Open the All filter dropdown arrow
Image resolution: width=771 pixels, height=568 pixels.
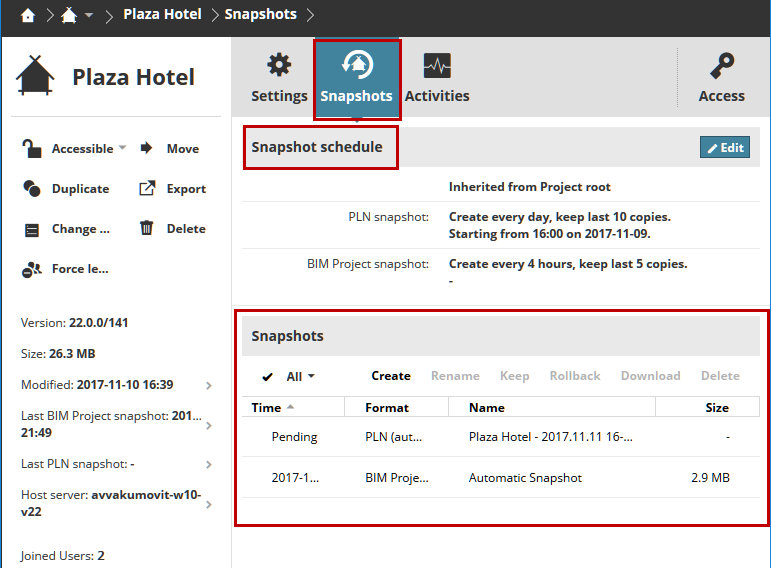click(311, 376)
